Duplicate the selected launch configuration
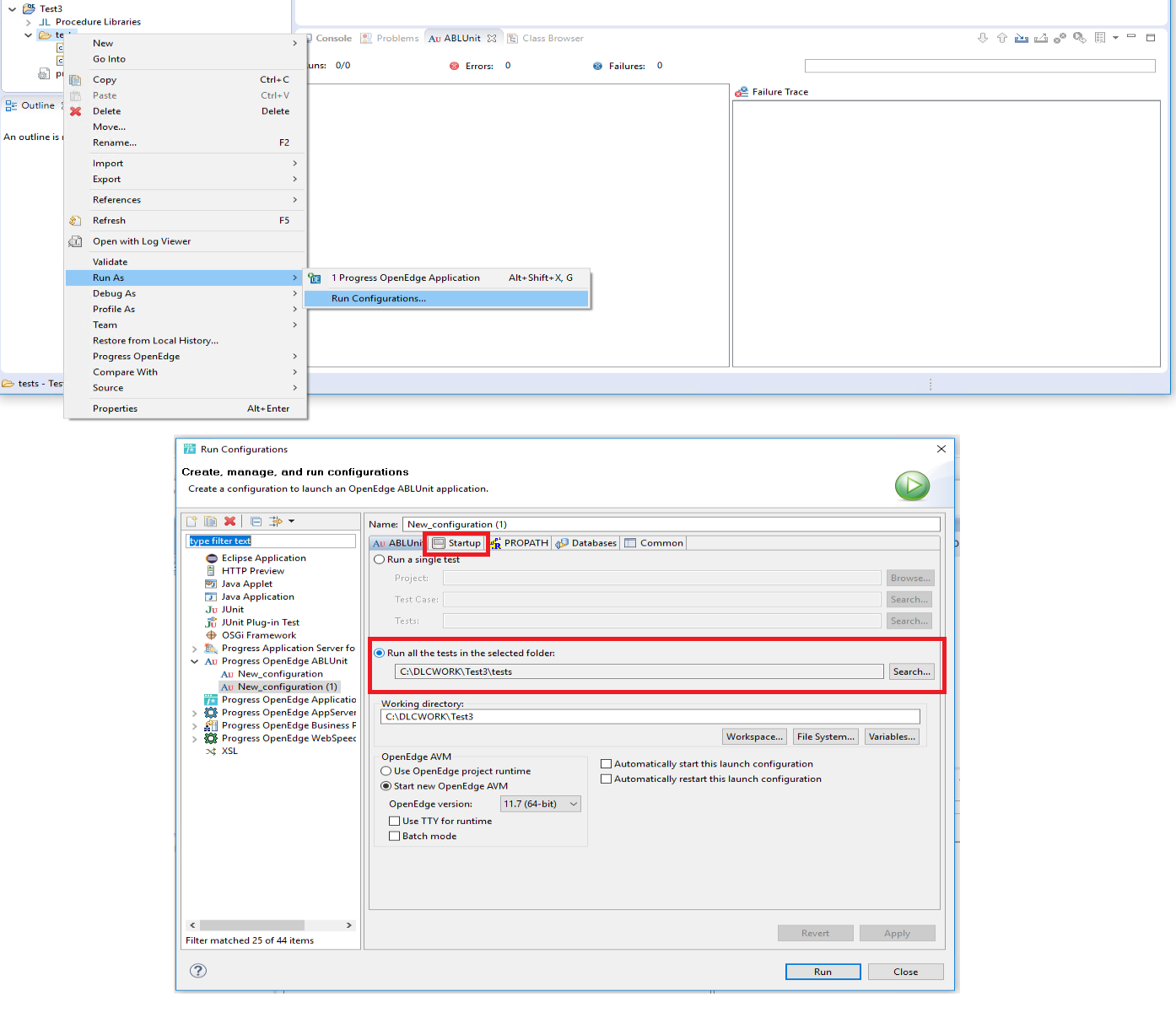The width and height of the screenshot is (1176, 1029). pyautogui.click(x=211, y=520)
